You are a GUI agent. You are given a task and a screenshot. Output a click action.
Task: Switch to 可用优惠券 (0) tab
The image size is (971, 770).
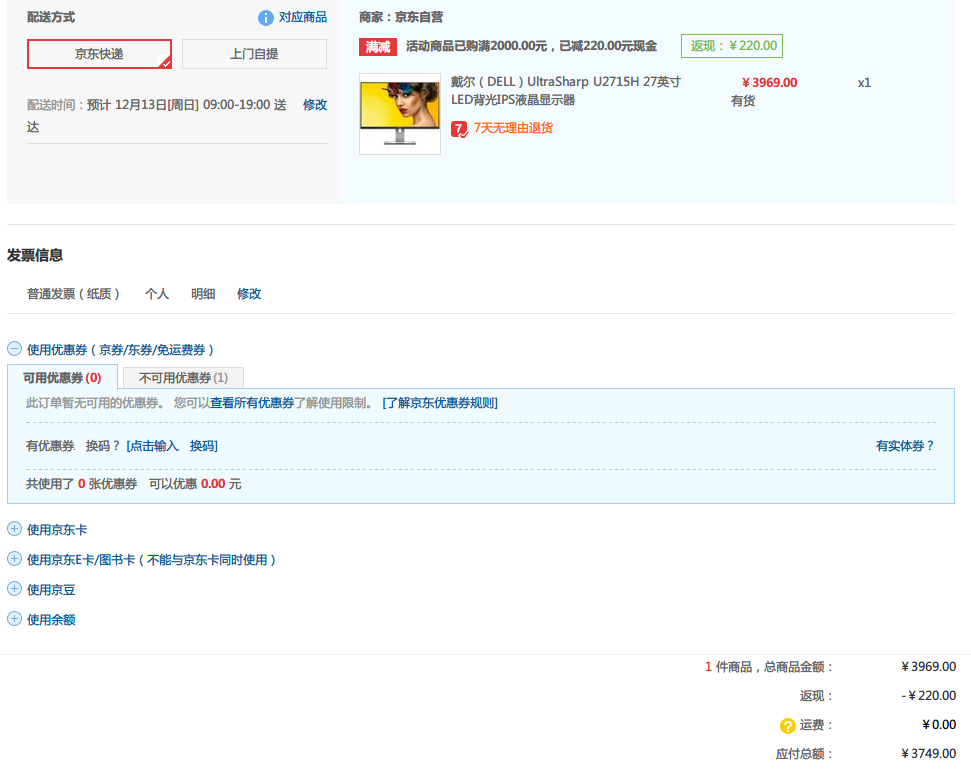click(62, 377)
